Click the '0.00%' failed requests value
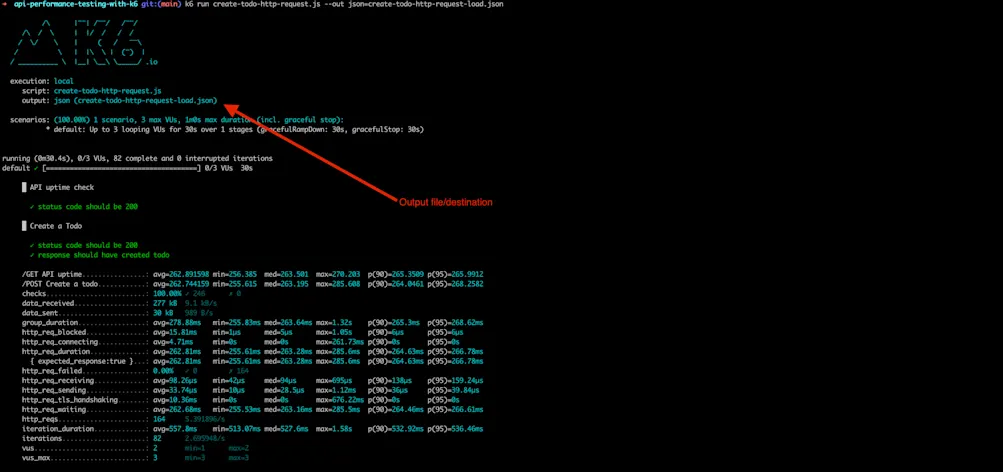Screen dimensions: 1003x472 click(x=164, y=370)
